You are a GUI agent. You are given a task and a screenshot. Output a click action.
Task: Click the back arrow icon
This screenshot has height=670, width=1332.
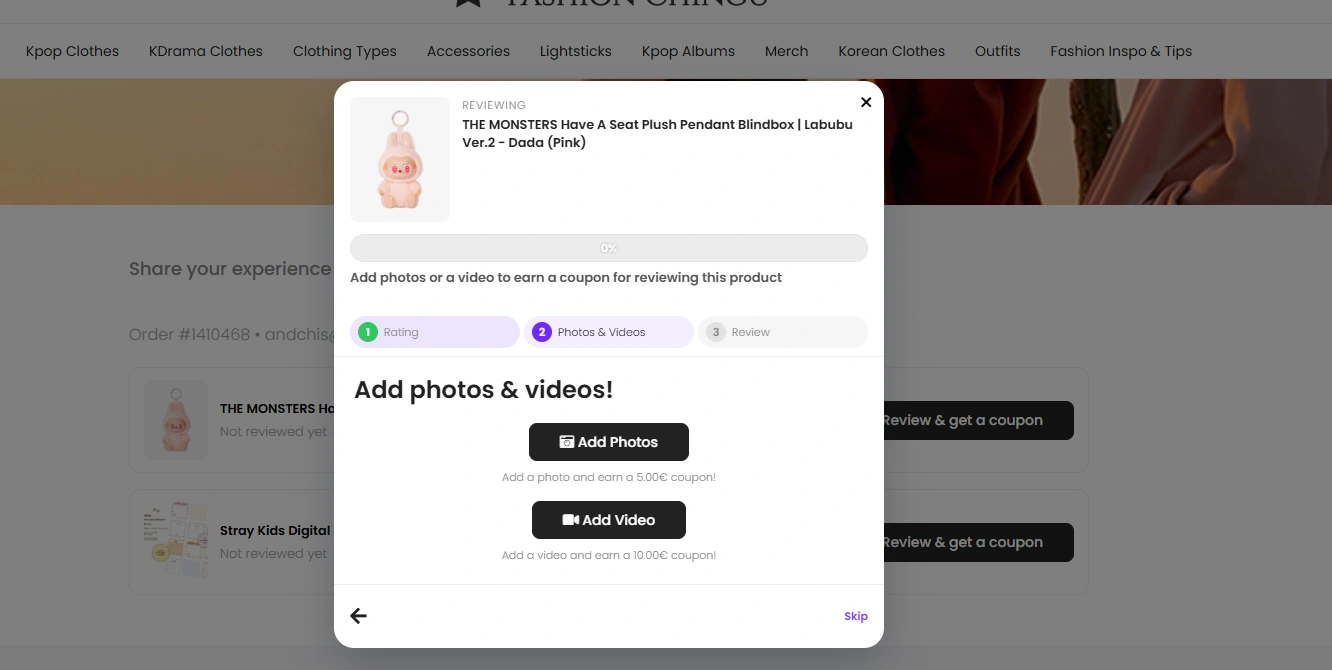pos(359,616)
